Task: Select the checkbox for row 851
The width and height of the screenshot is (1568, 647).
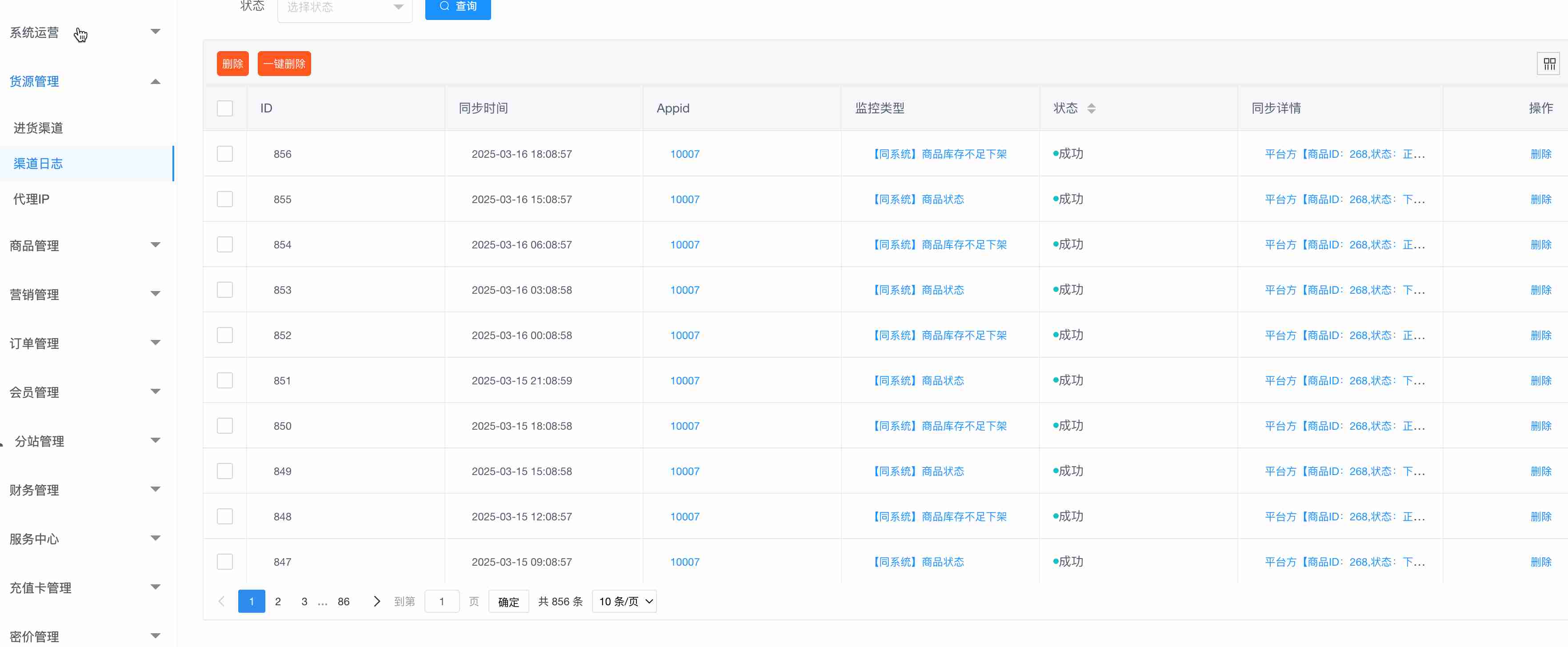Action: 224,380
